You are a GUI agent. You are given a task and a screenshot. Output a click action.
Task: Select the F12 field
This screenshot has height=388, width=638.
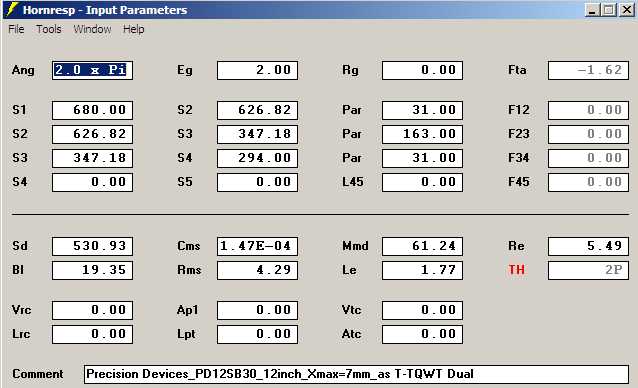tap(588, 110)
